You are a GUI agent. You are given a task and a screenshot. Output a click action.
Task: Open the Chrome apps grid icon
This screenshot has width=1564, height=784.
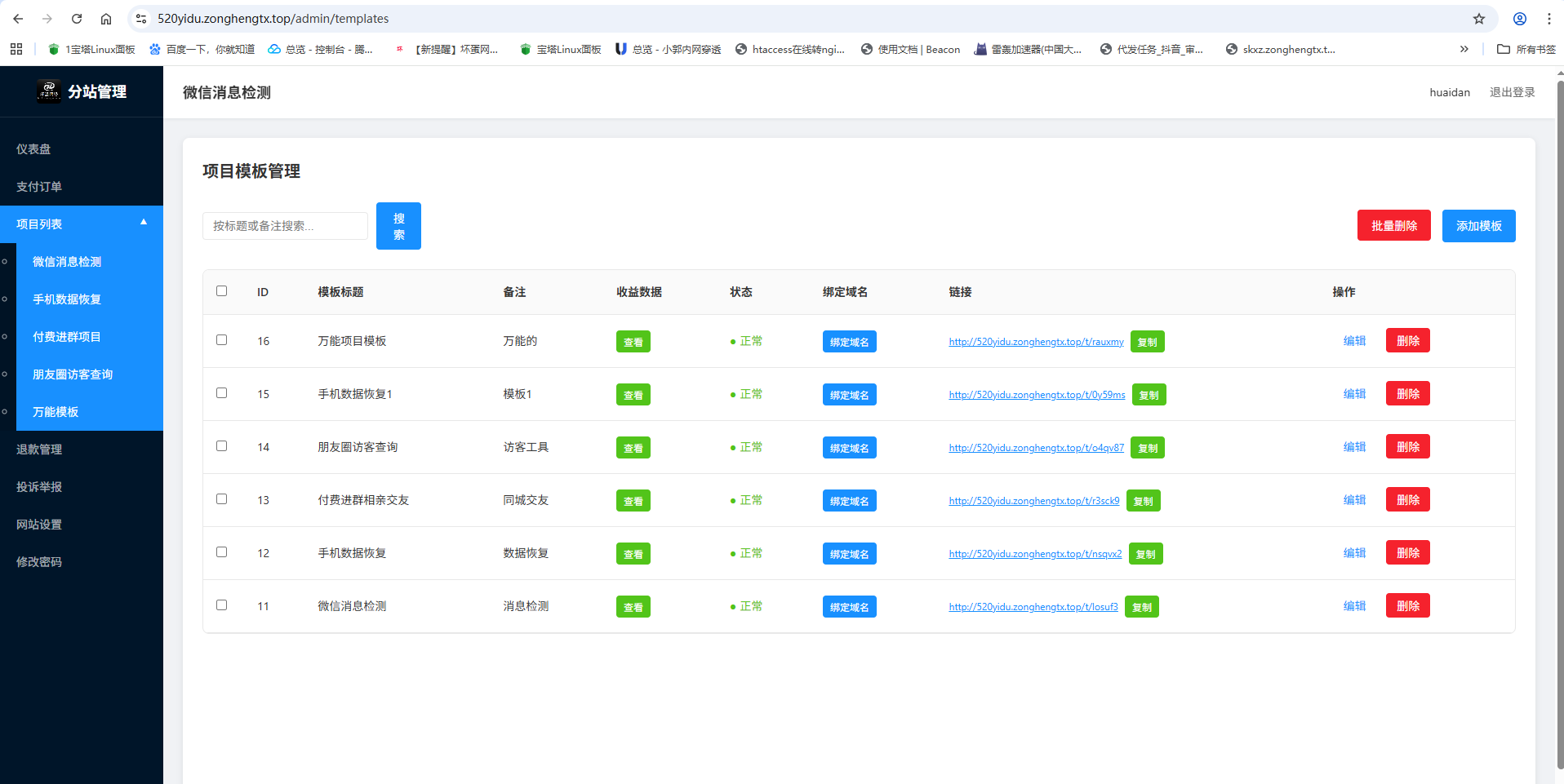tap(16, 49)
